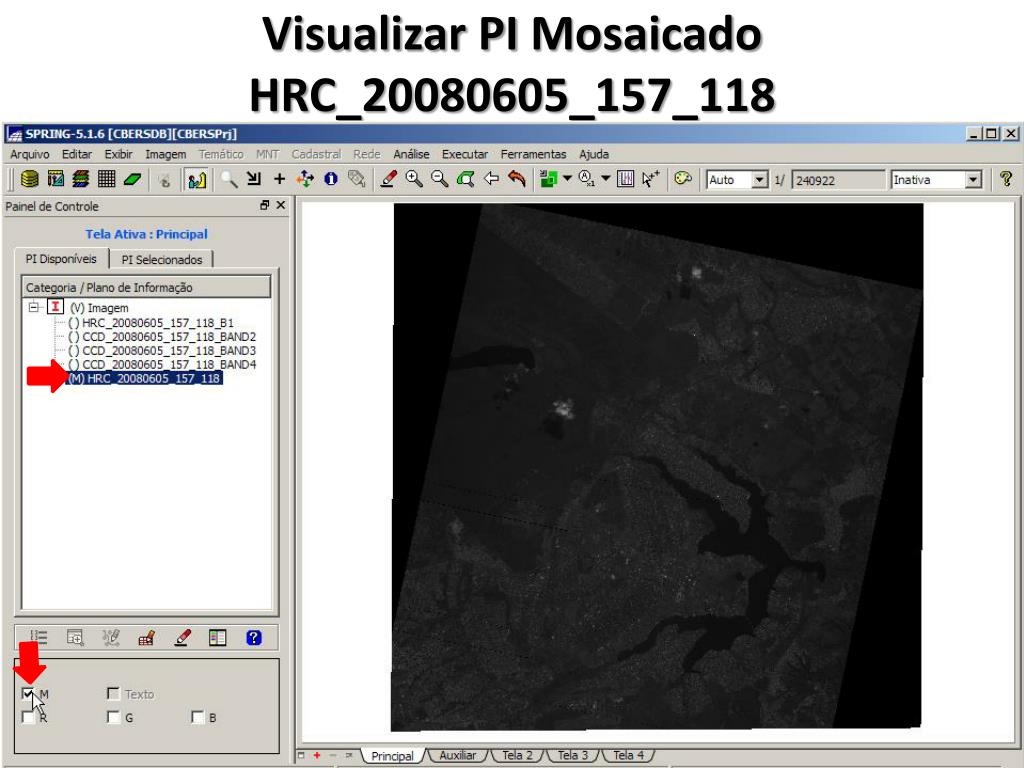Open dropdown arrow beside A x1 icon
The image size is (1024, 768).
(x=605, y=178)
